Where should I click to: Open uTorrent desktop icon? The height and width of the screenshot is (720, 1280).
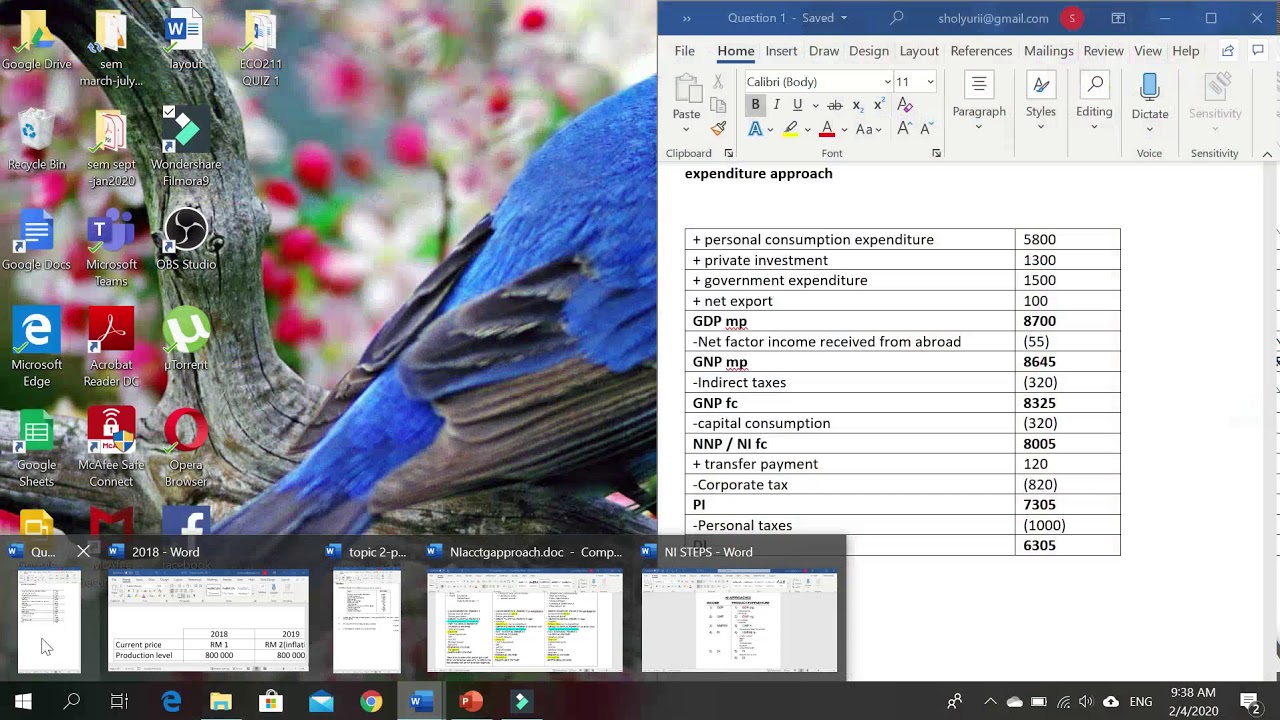(x=186, y=340)
